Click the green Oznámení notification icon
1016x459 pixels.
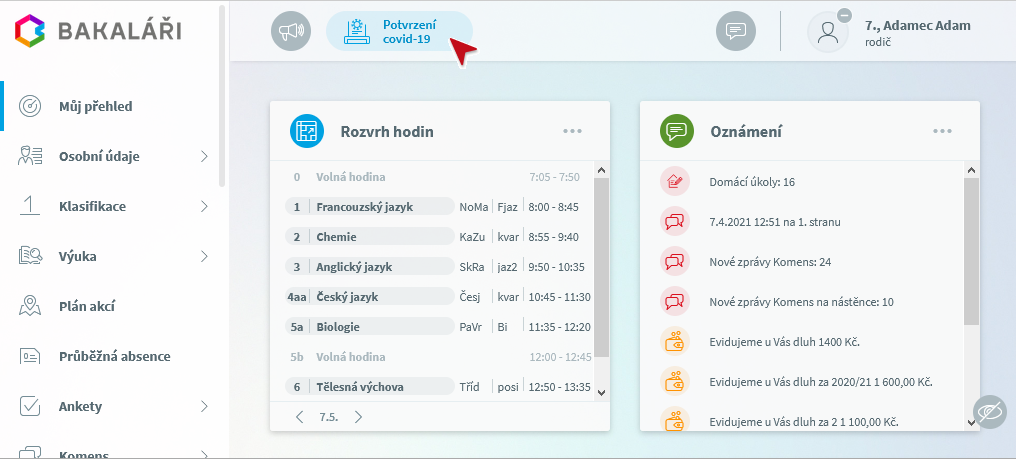click(x=677, y=131)
